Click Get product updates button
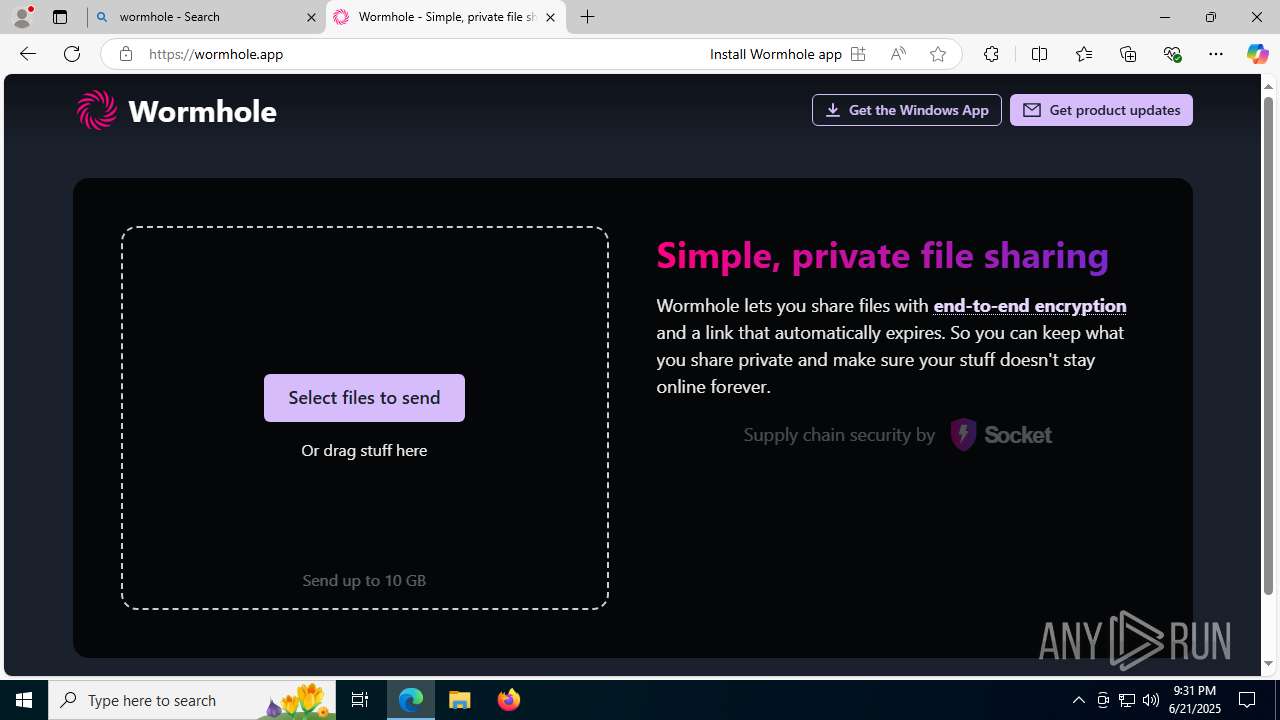 pos(1101,110)
